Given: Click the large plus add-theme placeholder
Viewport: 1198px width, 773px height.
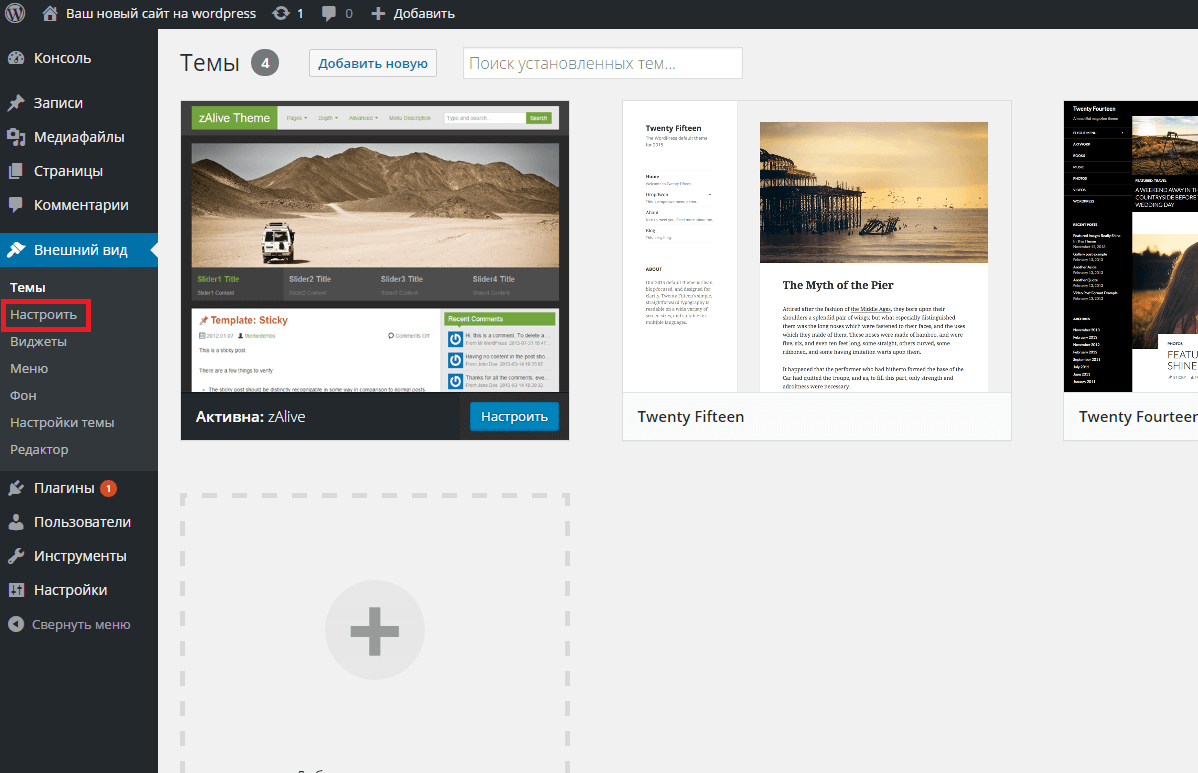Looking at the screenshot, I should point(375,631).
